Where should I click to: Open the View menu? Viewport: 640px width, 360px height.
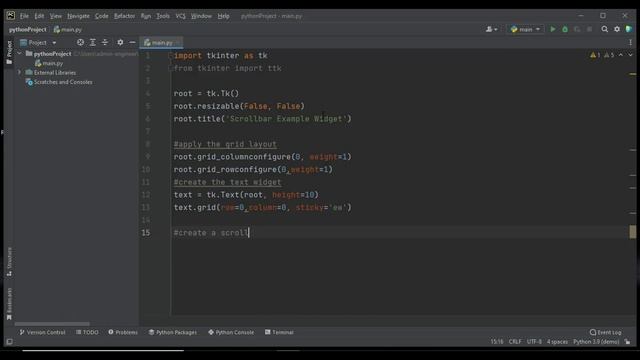click(56, 16)
